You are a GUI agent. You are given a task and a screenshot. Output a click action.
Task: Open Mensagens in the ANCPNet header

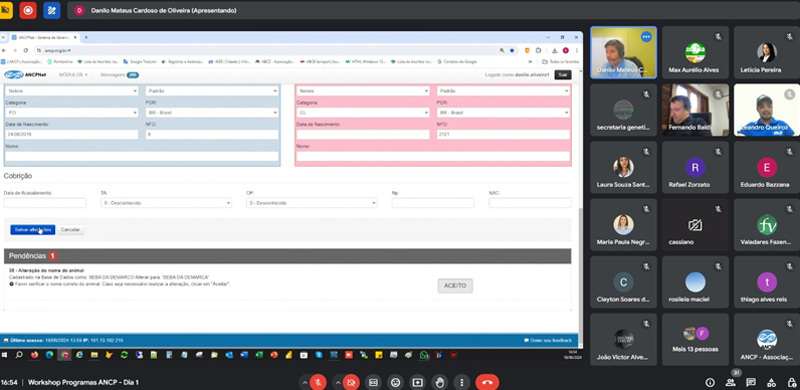pyautogui.click(x=119, y=75)
